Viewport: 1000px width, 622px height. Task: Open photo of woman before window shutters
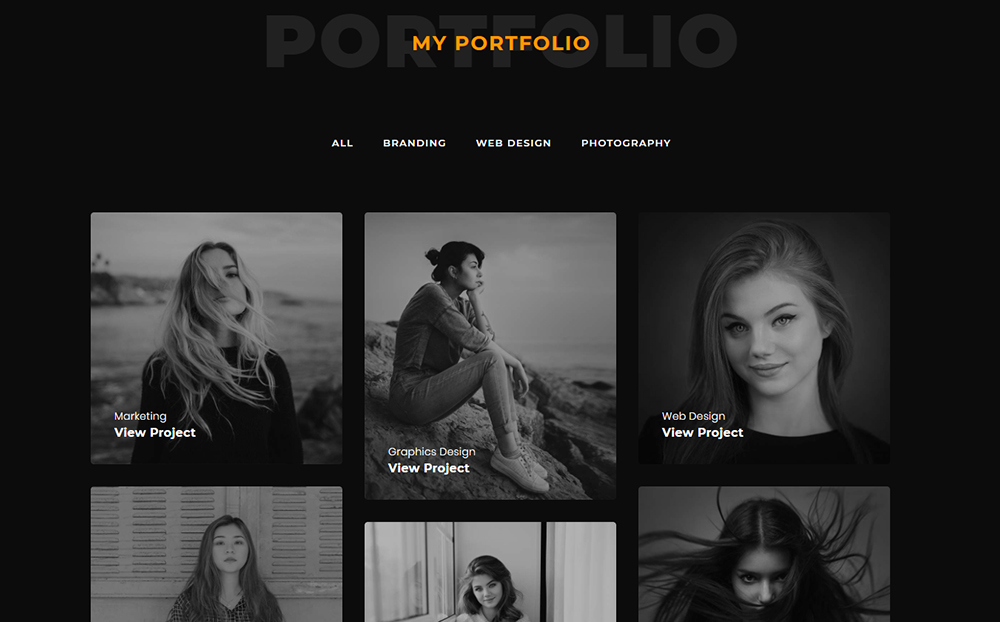point(216,554)
